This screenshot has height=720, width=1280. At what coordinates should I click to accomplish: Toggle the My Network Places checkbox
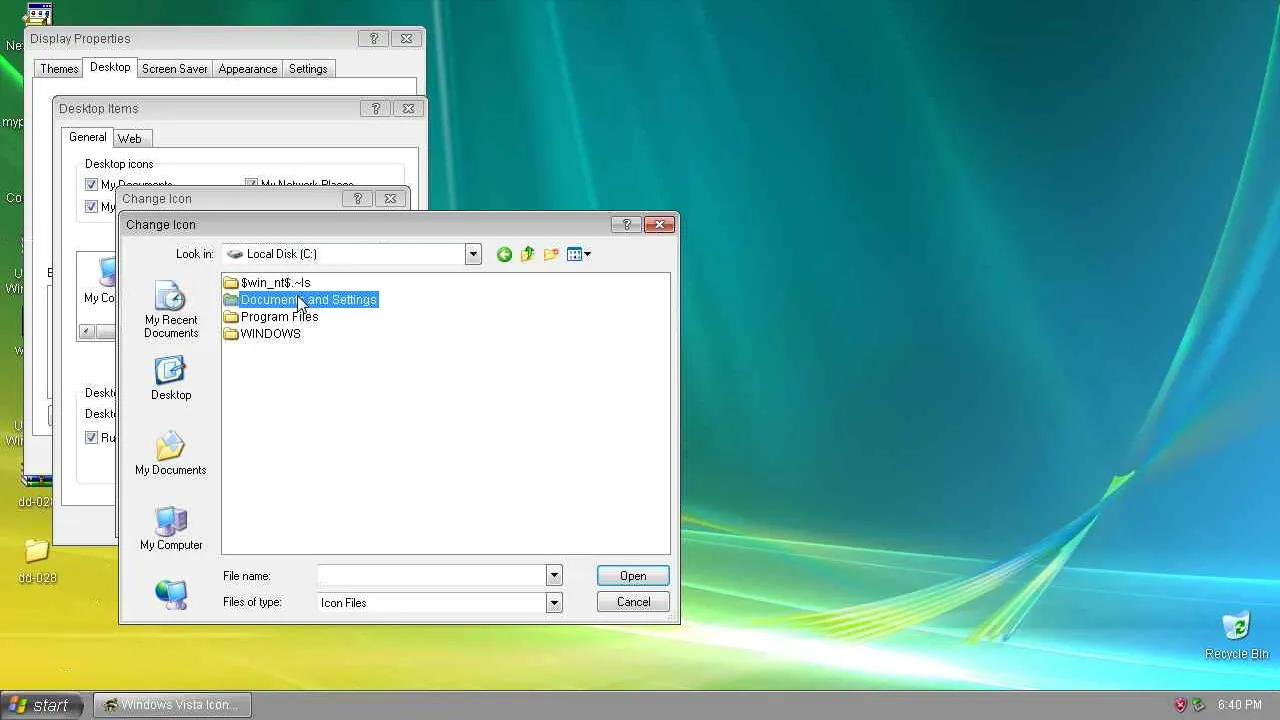[251, 185]
